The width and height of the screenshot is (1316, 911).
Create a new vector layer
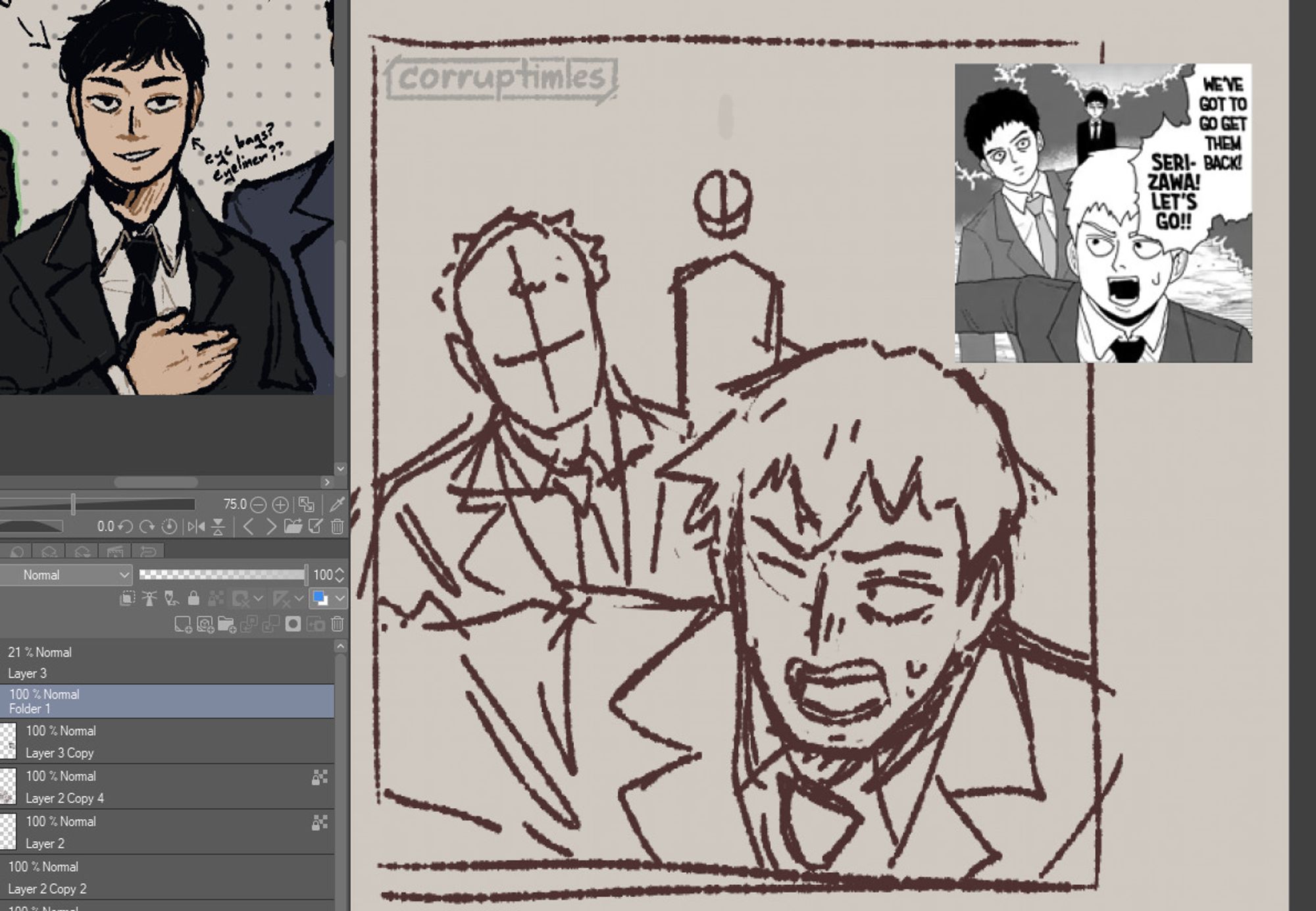pyautogui.click(x=205, y=625)
